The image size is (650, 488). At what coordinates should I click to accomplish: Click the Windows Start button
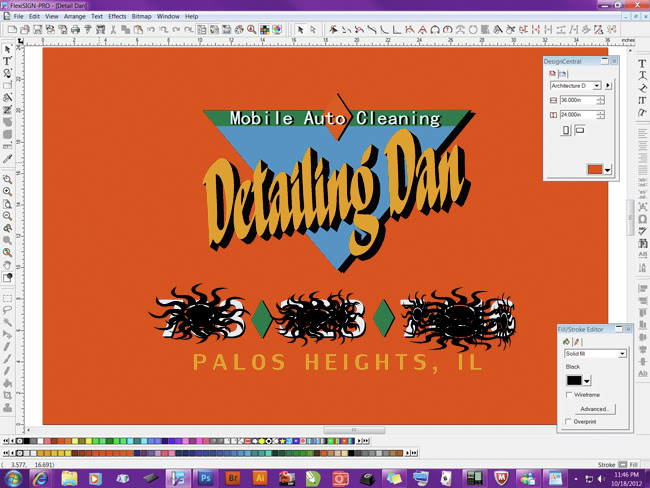point(12,479)
